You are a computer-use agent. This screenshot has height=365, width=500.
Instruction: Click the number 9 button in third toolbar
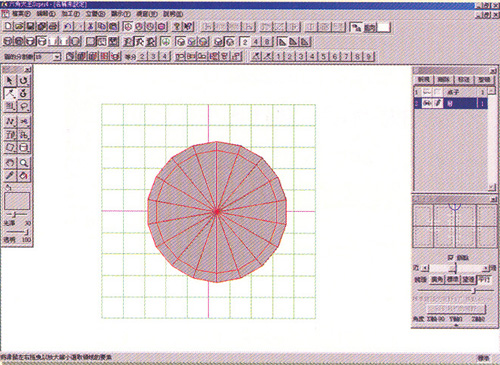point(368,56)
